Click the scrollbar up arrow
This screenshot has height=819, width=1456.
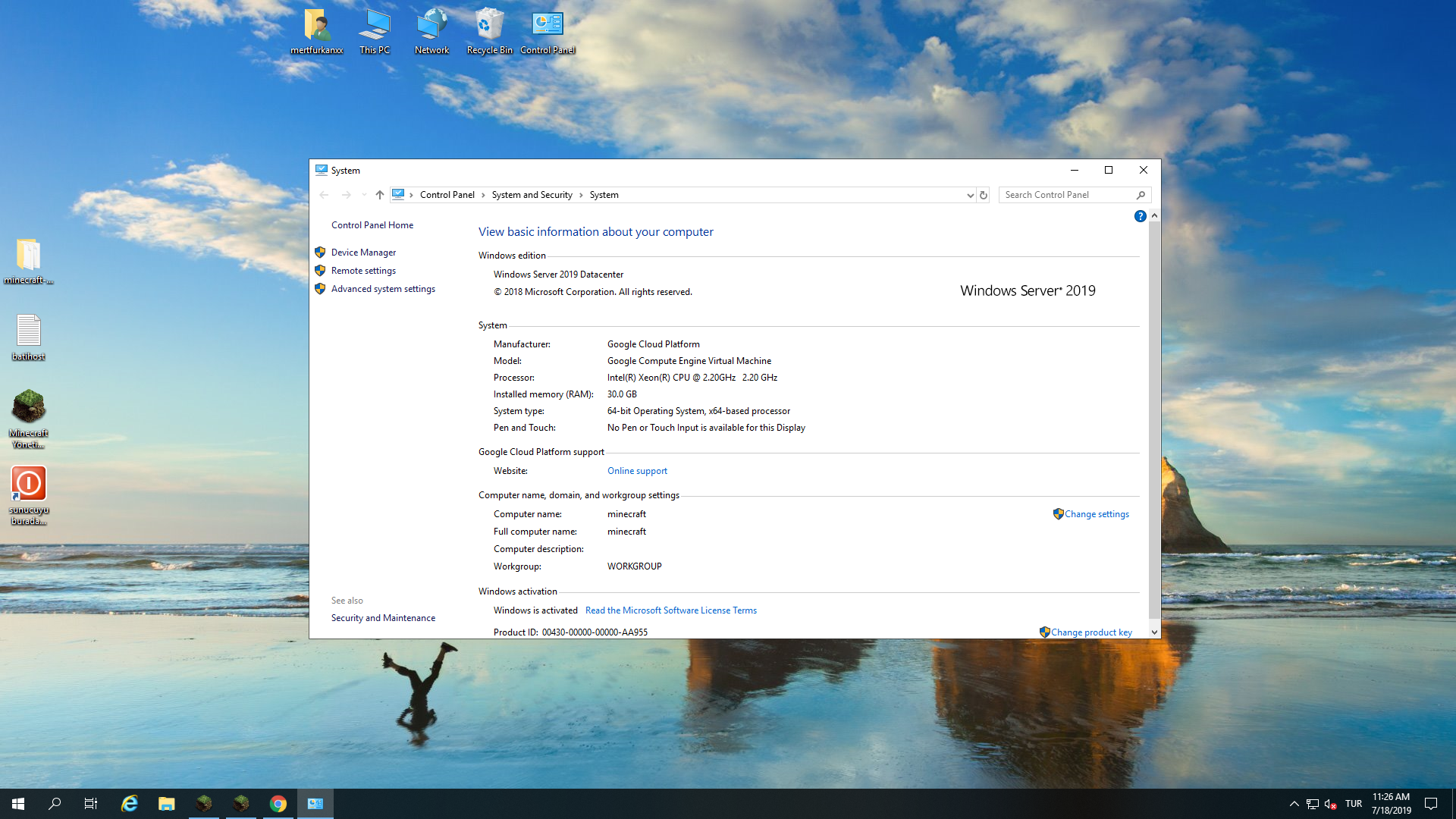tap(1154, 216)
